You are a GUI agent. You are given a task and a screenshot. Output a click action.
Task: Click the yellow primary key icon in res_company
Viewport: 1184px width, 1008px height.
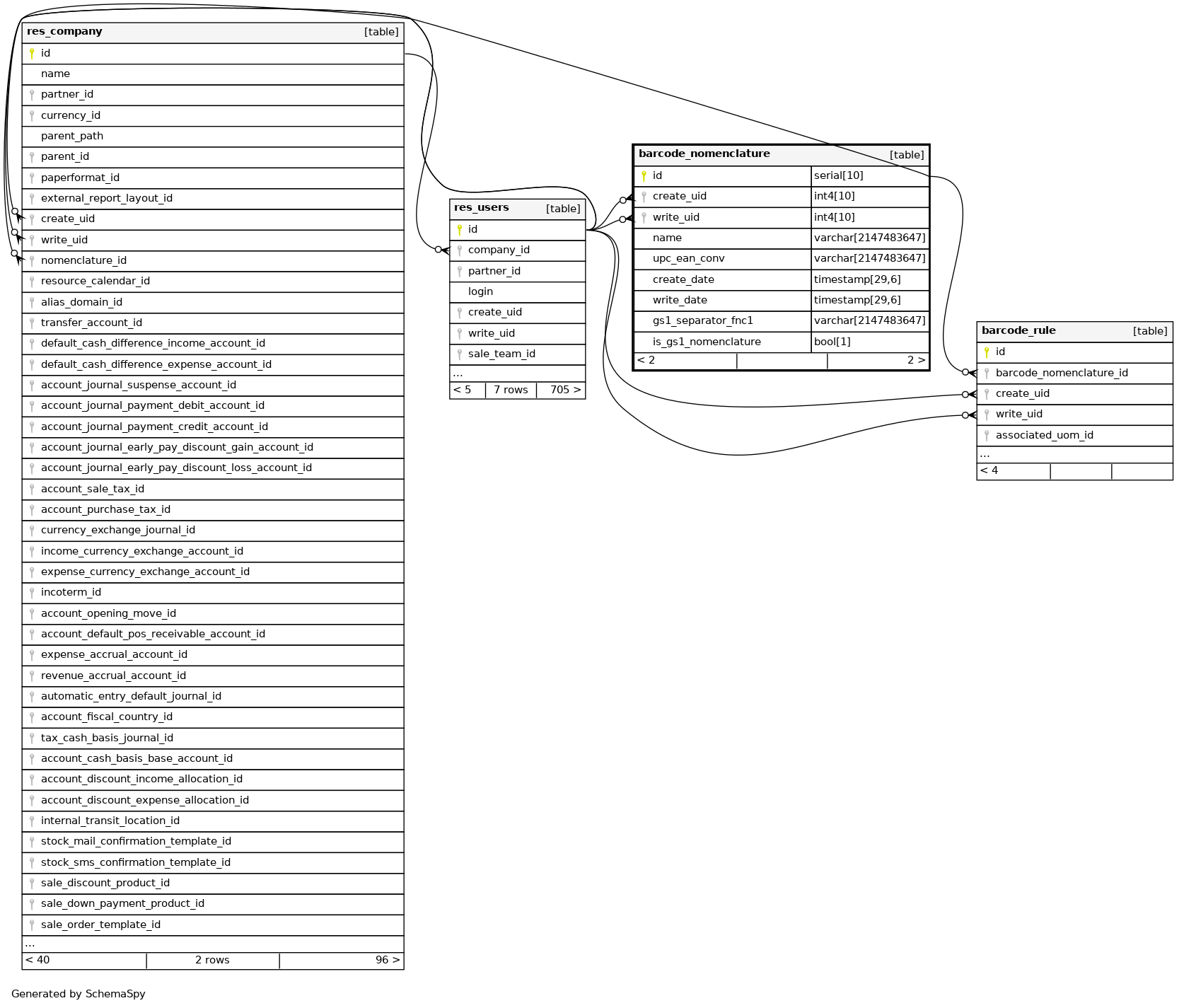pos(32,53)
